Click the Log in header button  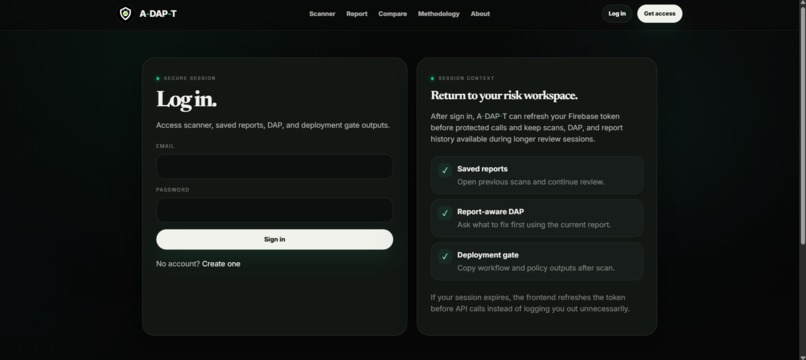pyautogui.click(x=617, y=14)
